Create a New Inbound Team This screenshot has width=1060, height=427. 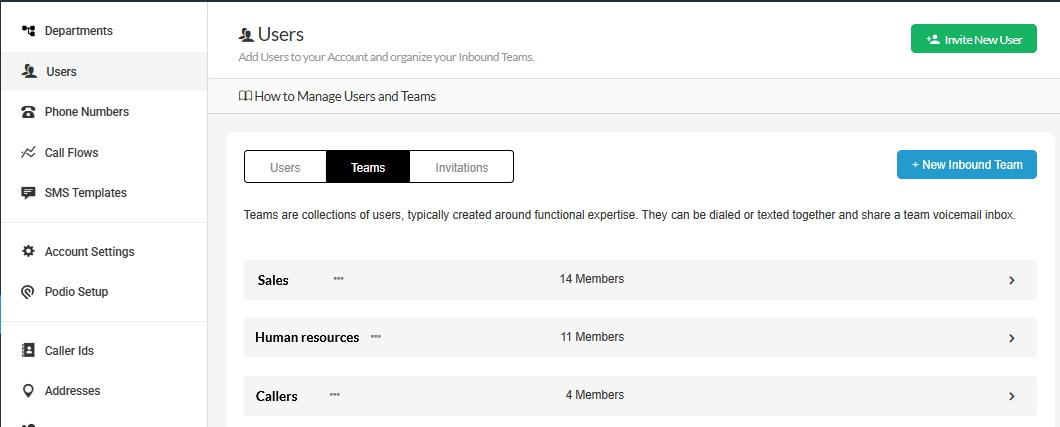(966, 165)
